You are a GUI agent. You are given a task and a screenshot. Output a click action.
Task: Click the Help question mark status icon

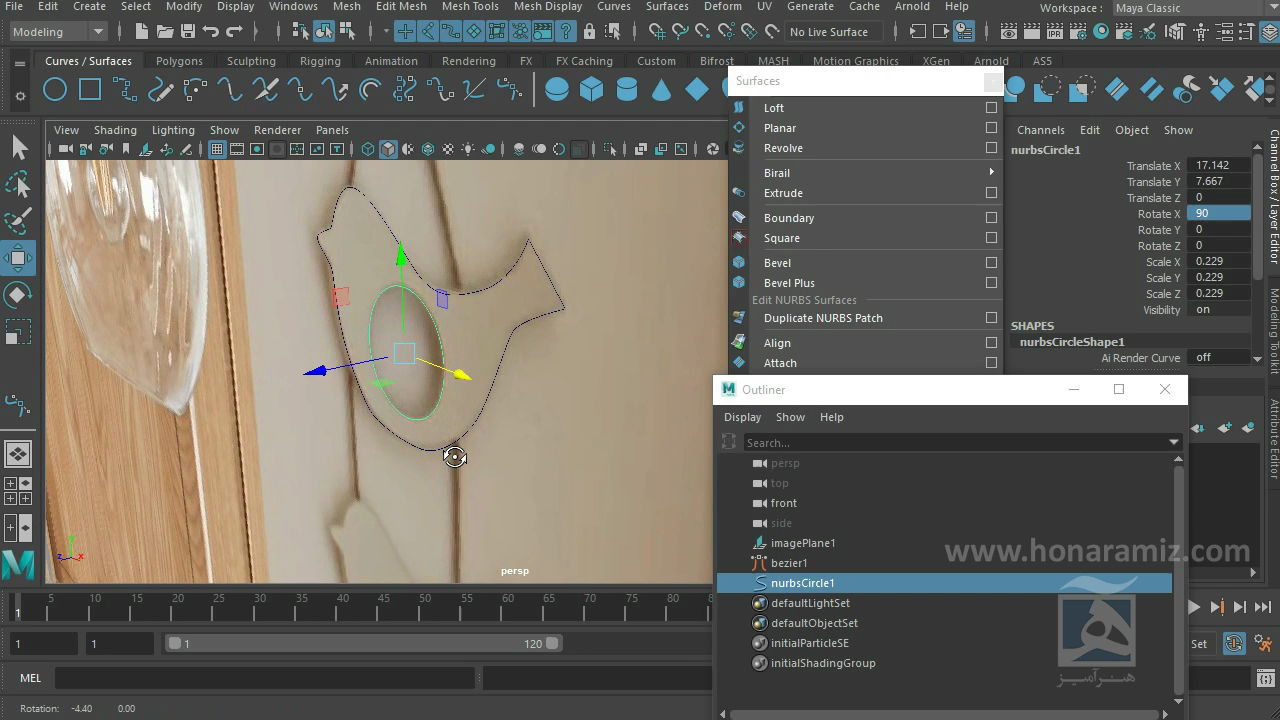click(566, 31)
